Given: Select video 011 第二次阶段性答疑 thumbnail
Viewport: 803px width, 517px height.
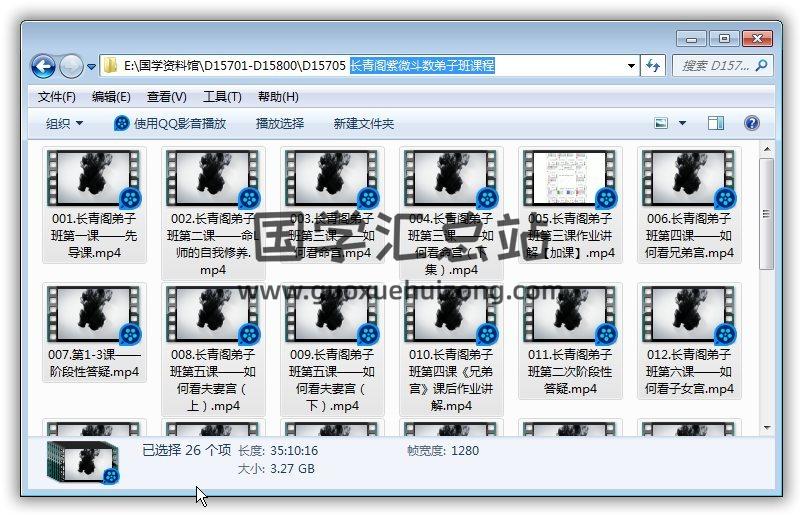Looking at the screenshot, I should click(x=569, y=314).
